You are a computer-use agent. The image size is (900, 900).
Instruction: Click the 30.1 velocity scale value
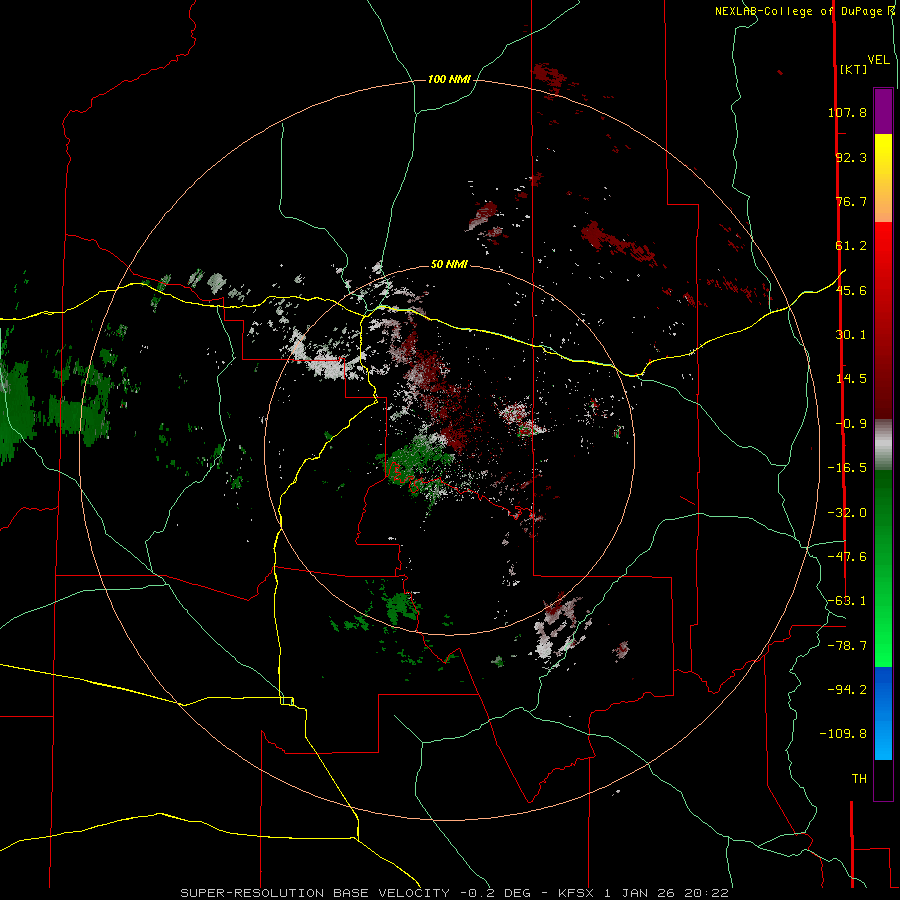click(851, 335)
